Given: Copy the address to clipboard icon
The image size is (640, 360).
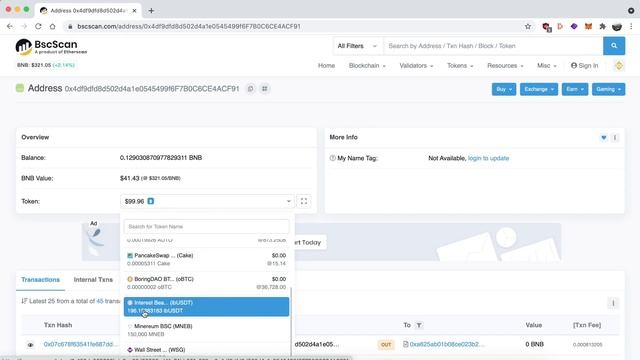Looking at the screenshot, I should (x=250, y=89).
